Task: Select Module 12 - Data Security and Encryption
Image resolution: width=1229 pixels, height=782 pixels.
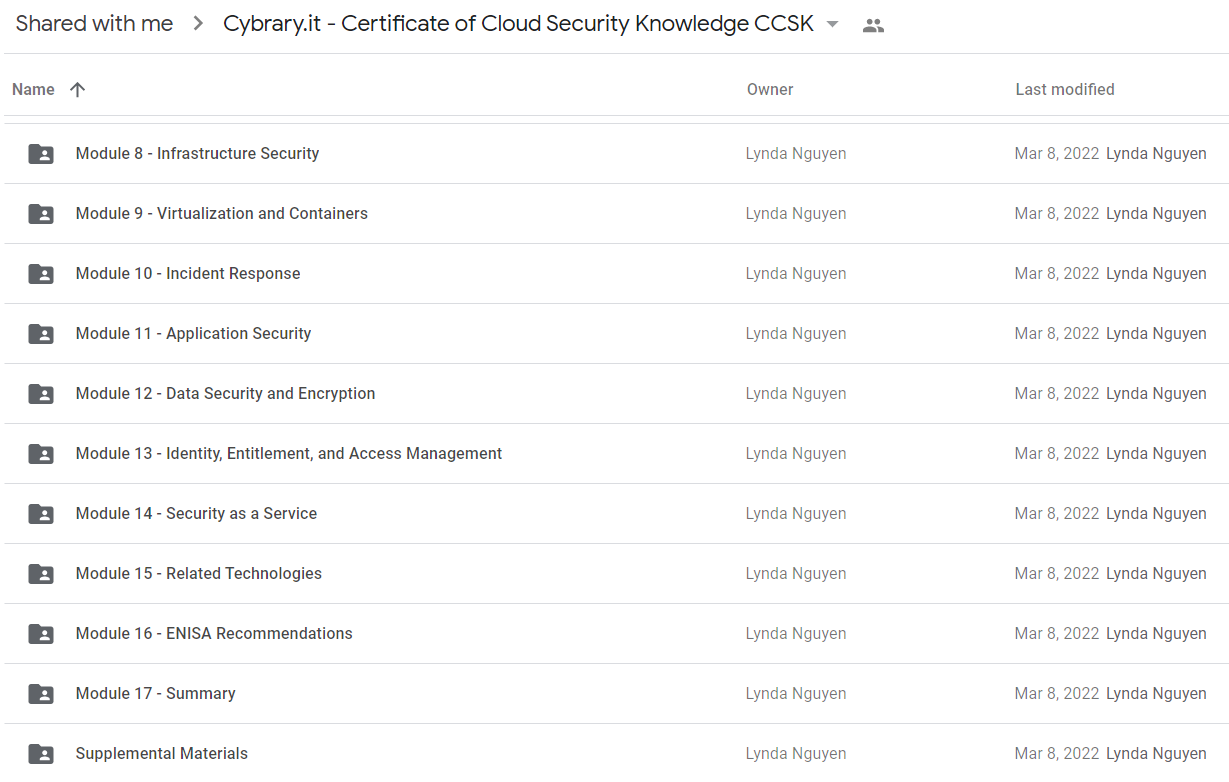Action: tap(225, 393)
